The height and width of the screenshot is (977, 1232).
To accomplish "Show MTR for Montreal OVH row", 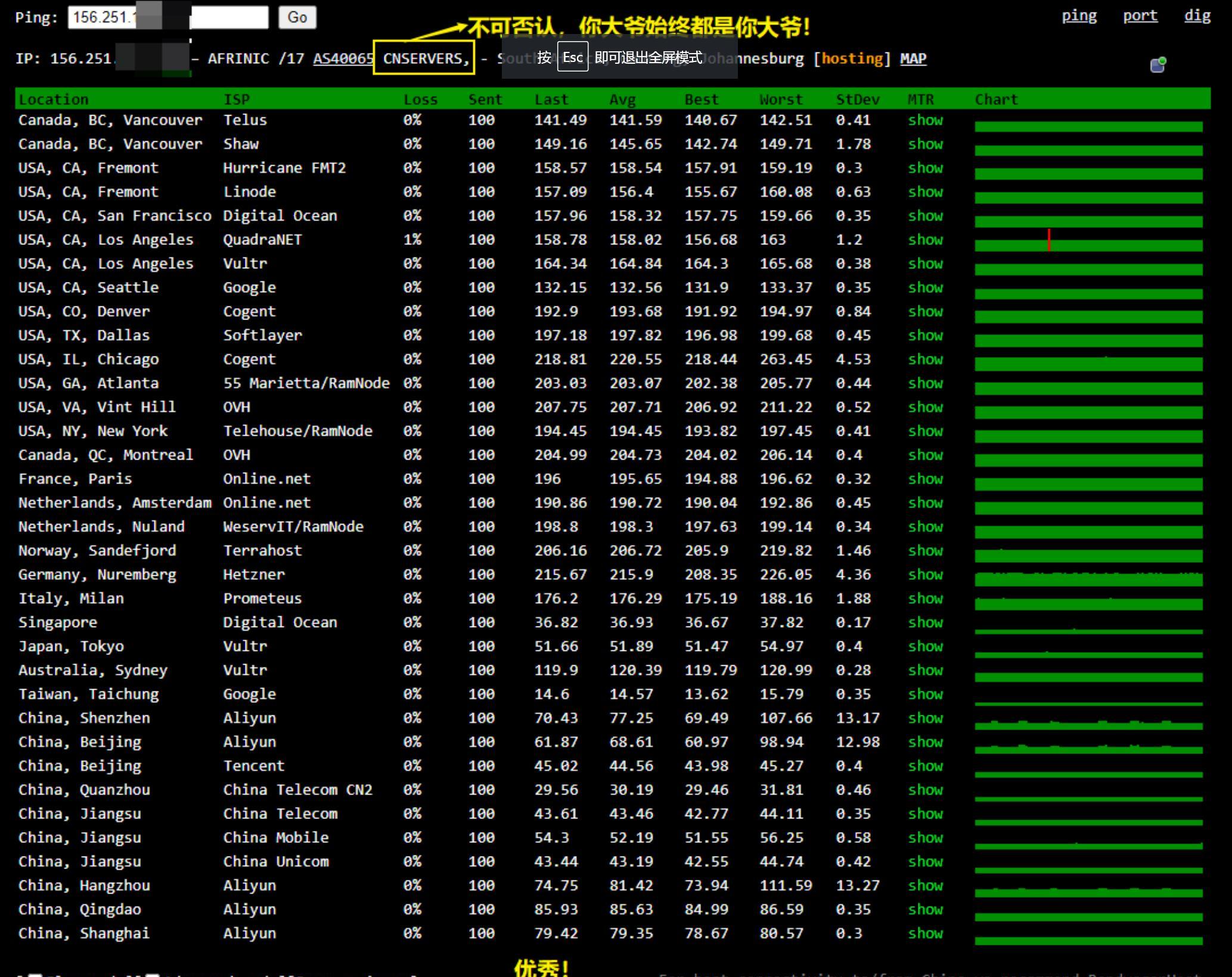I will pyautogui.click(x=925, y=454).
